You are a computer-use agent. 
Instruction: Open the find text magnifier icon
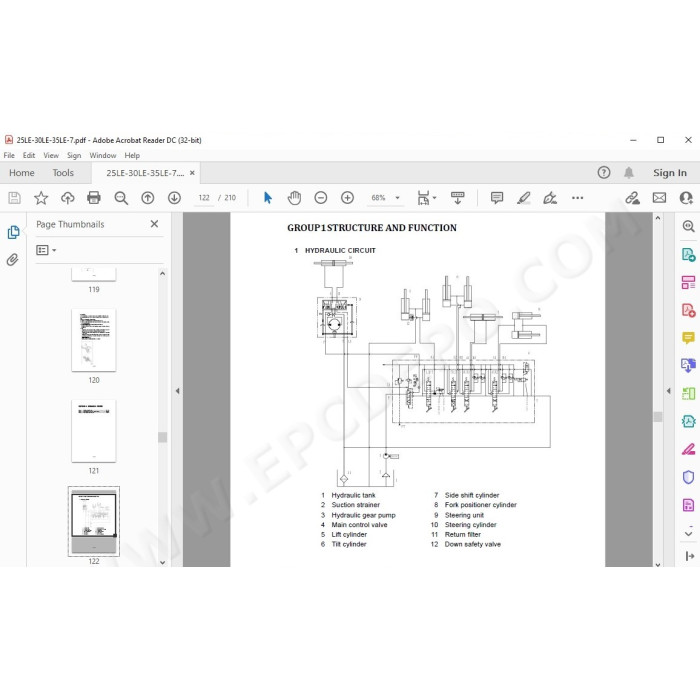(121, 198)
